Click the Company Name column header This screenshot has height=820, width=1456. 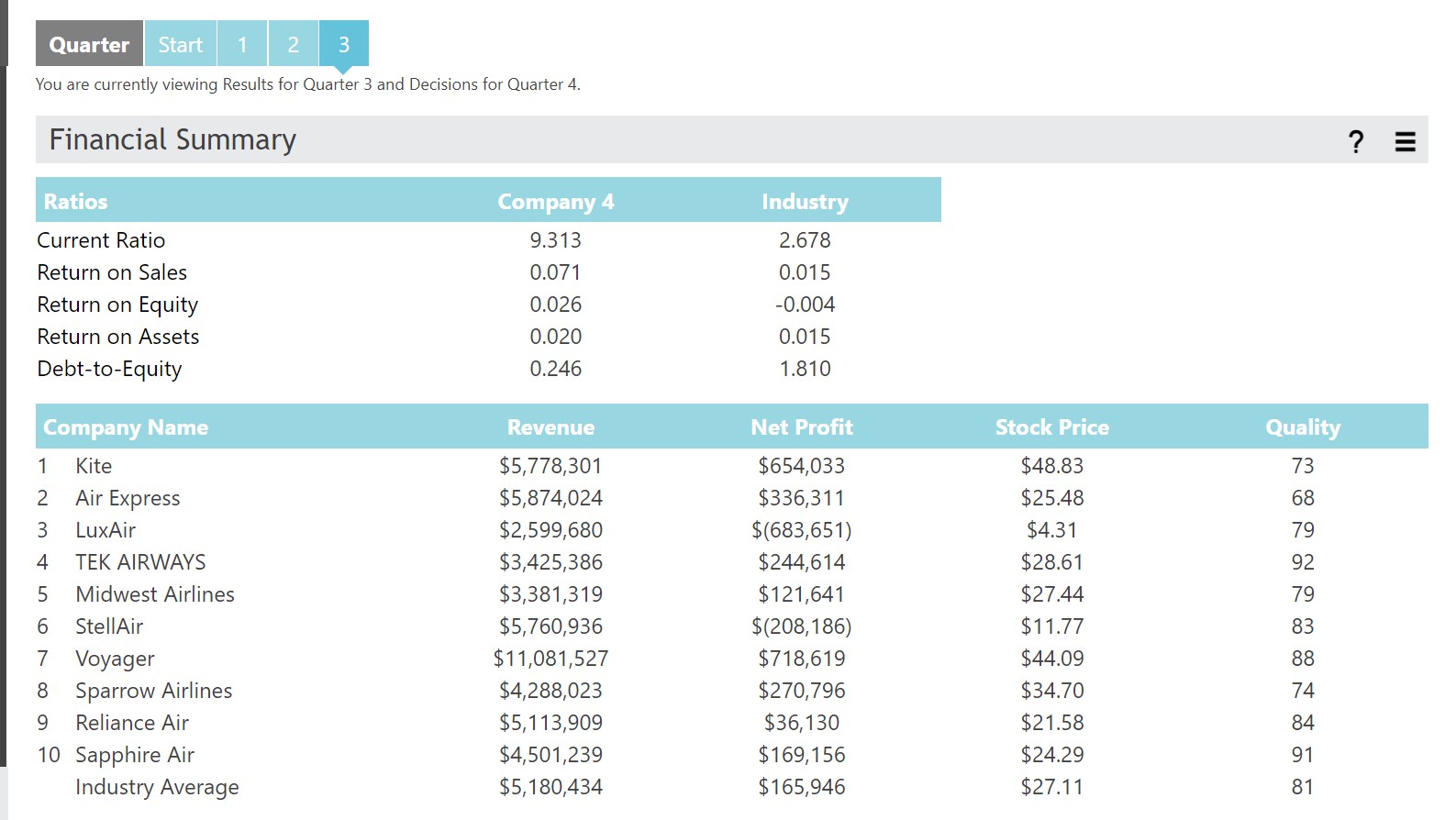[x=126, y=427]
